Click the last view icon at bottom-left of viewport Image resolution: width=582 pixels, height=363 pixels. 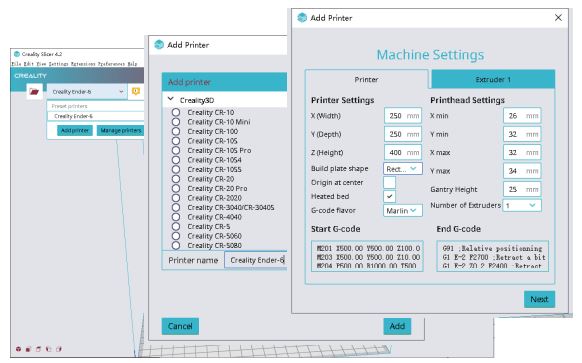(59, 349)
